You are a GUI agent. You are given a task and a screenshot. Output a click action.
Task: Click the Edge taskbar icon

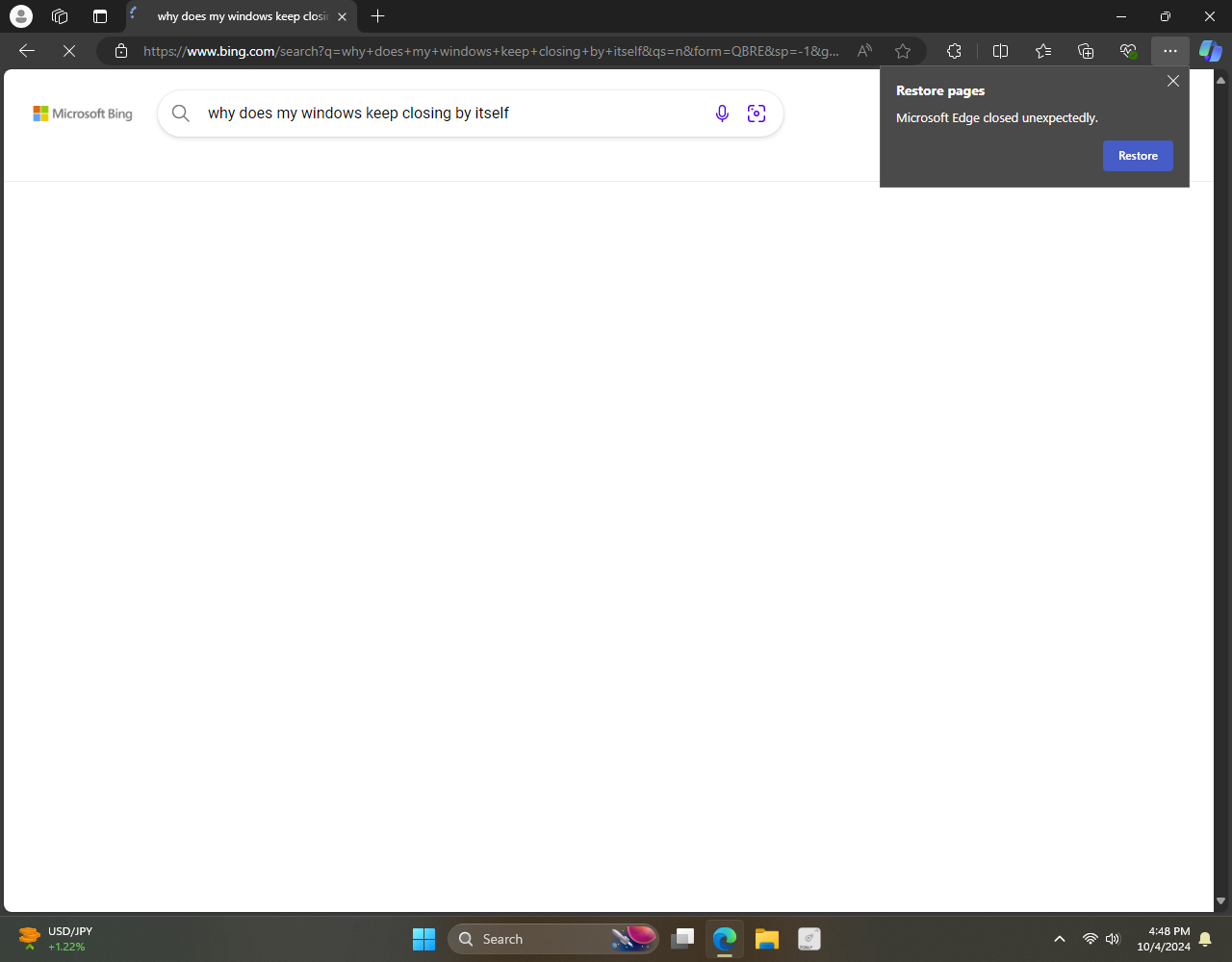click(725, 939)
